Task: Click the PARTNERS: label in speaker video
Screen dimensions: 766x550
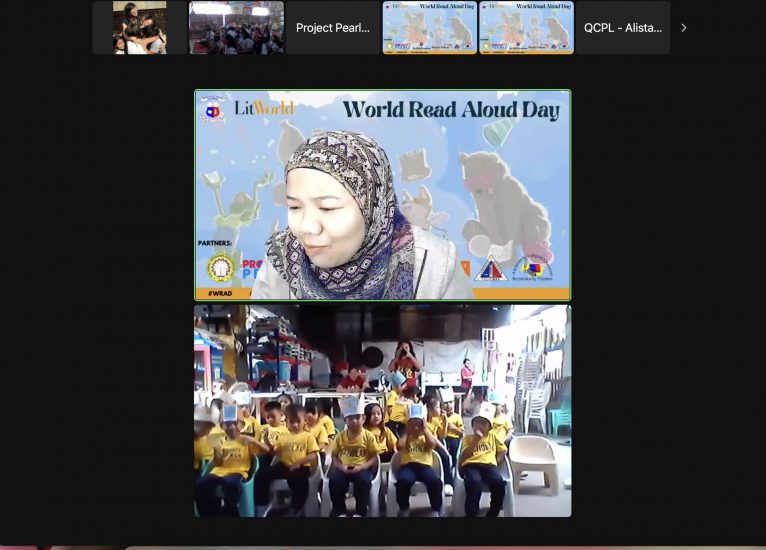Action: point(215,243)
